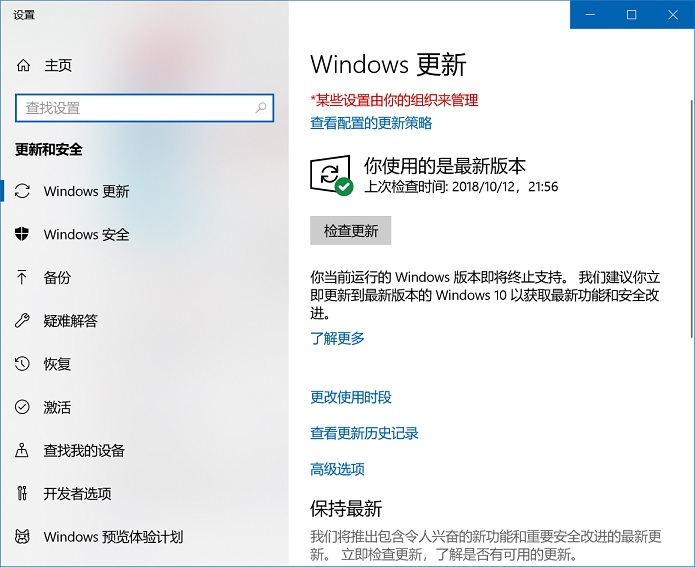Click the 检查更新 button

(351, 231)
